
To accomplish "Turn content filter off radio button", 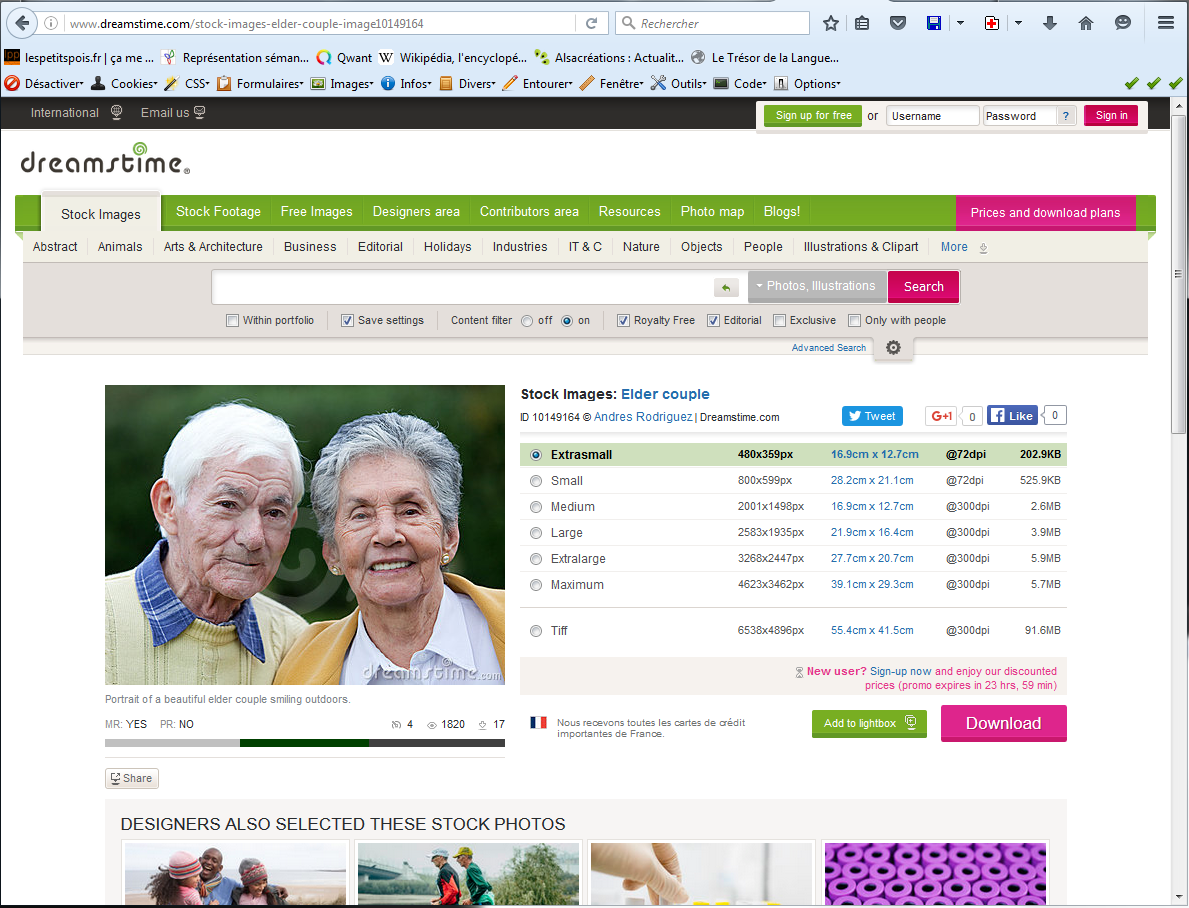I will (x=527, y=321).
